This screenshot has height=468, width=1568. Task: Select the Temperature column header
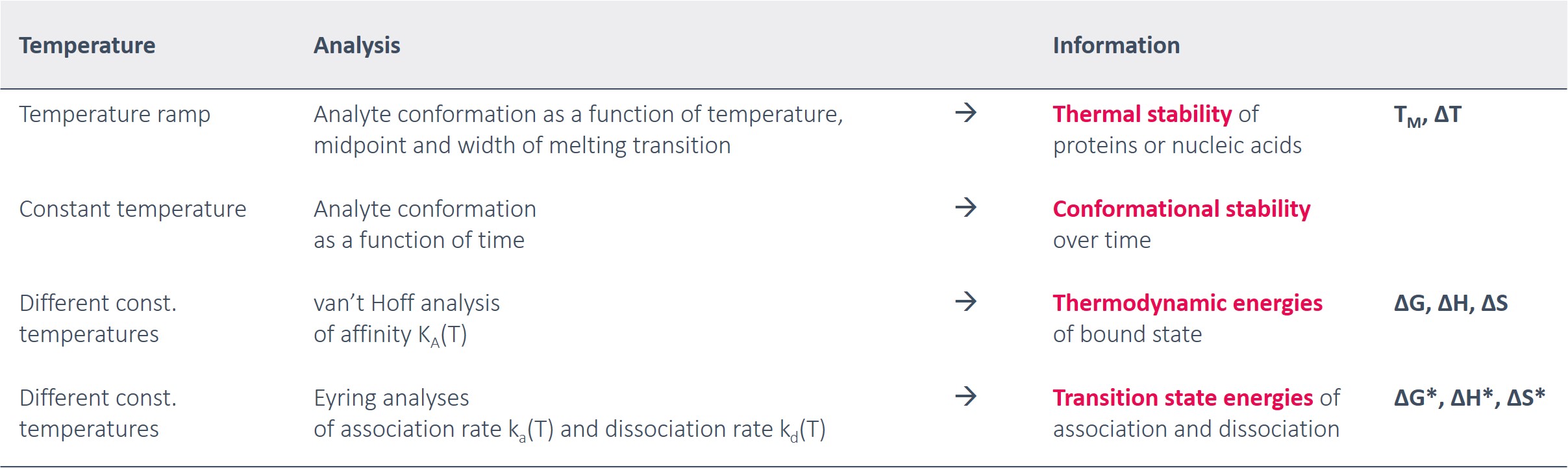pyautogui.click(x=87, y=45)
